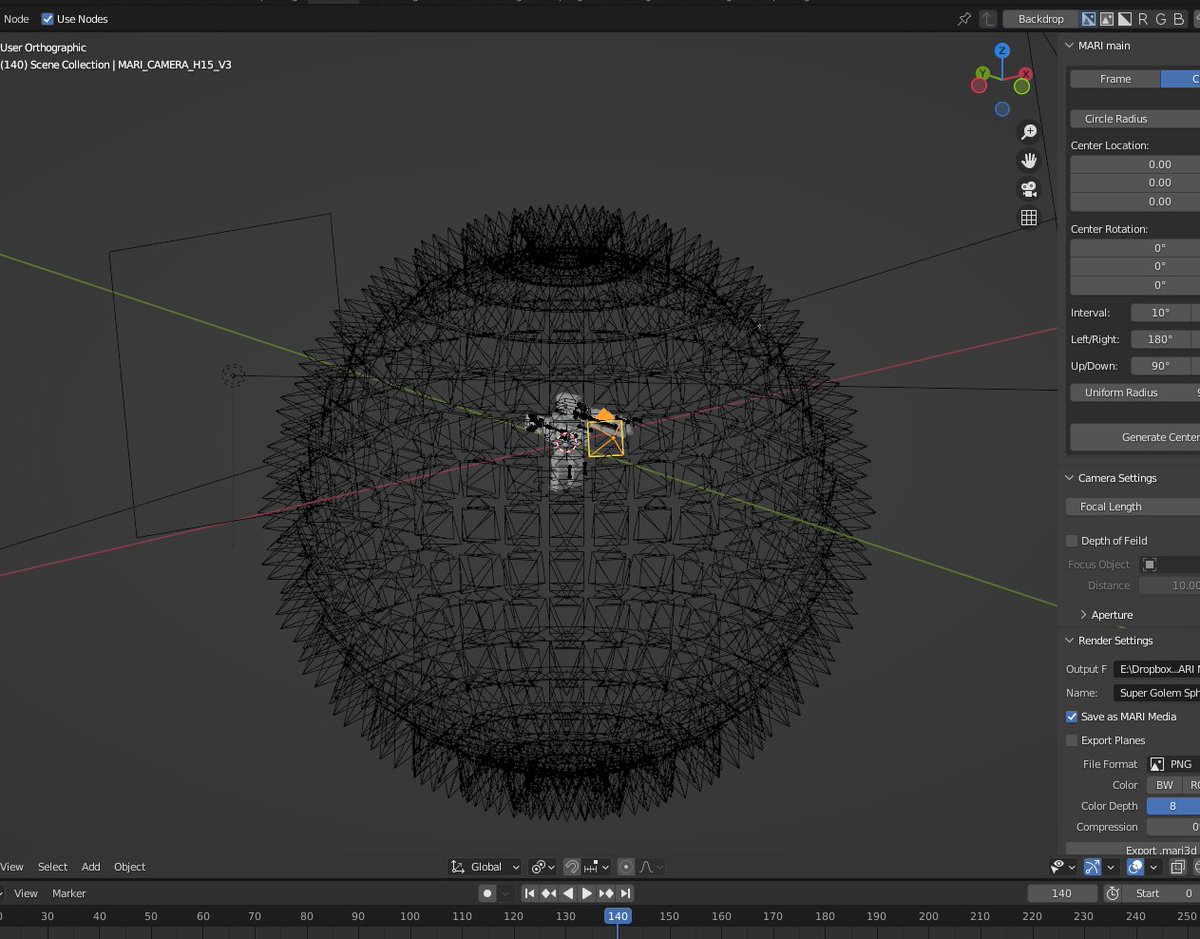
Task: Show only the R channel
Action: point(1143,19)
